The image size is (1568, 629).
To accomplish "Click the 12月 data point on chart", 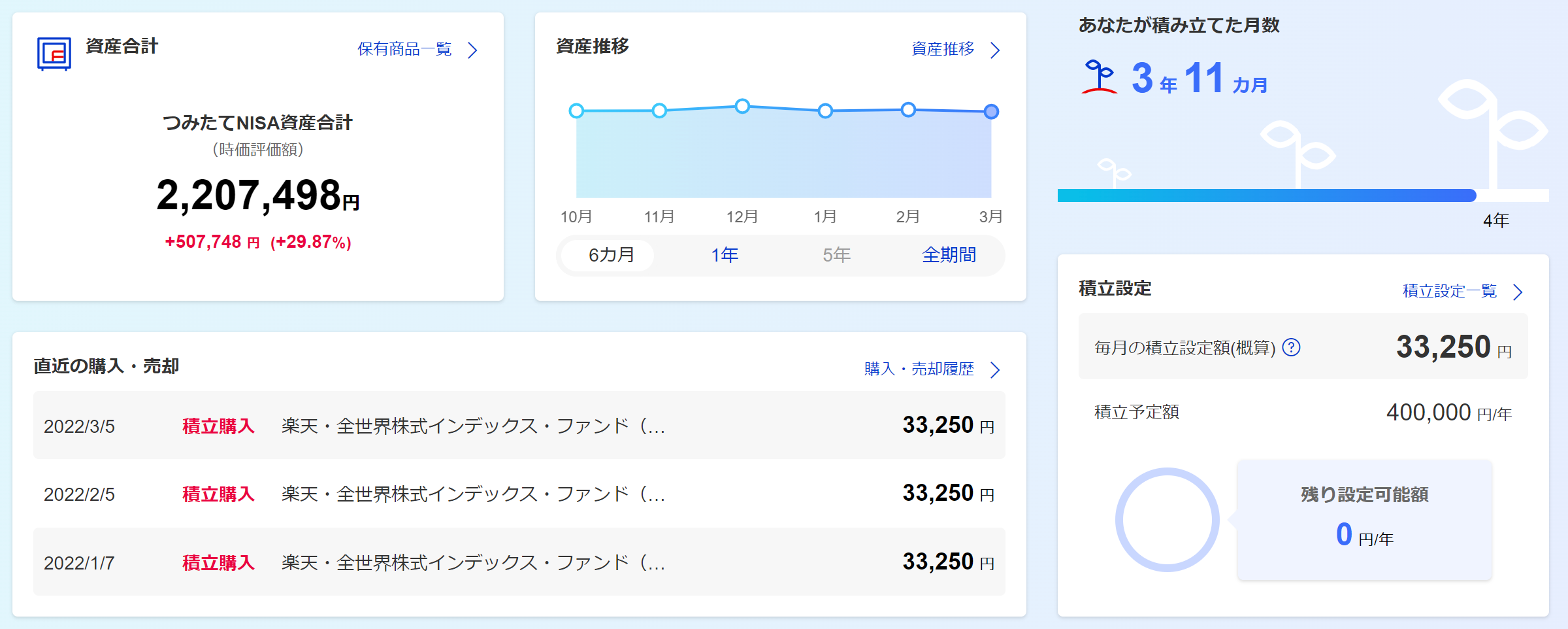I will click(742, 106).
